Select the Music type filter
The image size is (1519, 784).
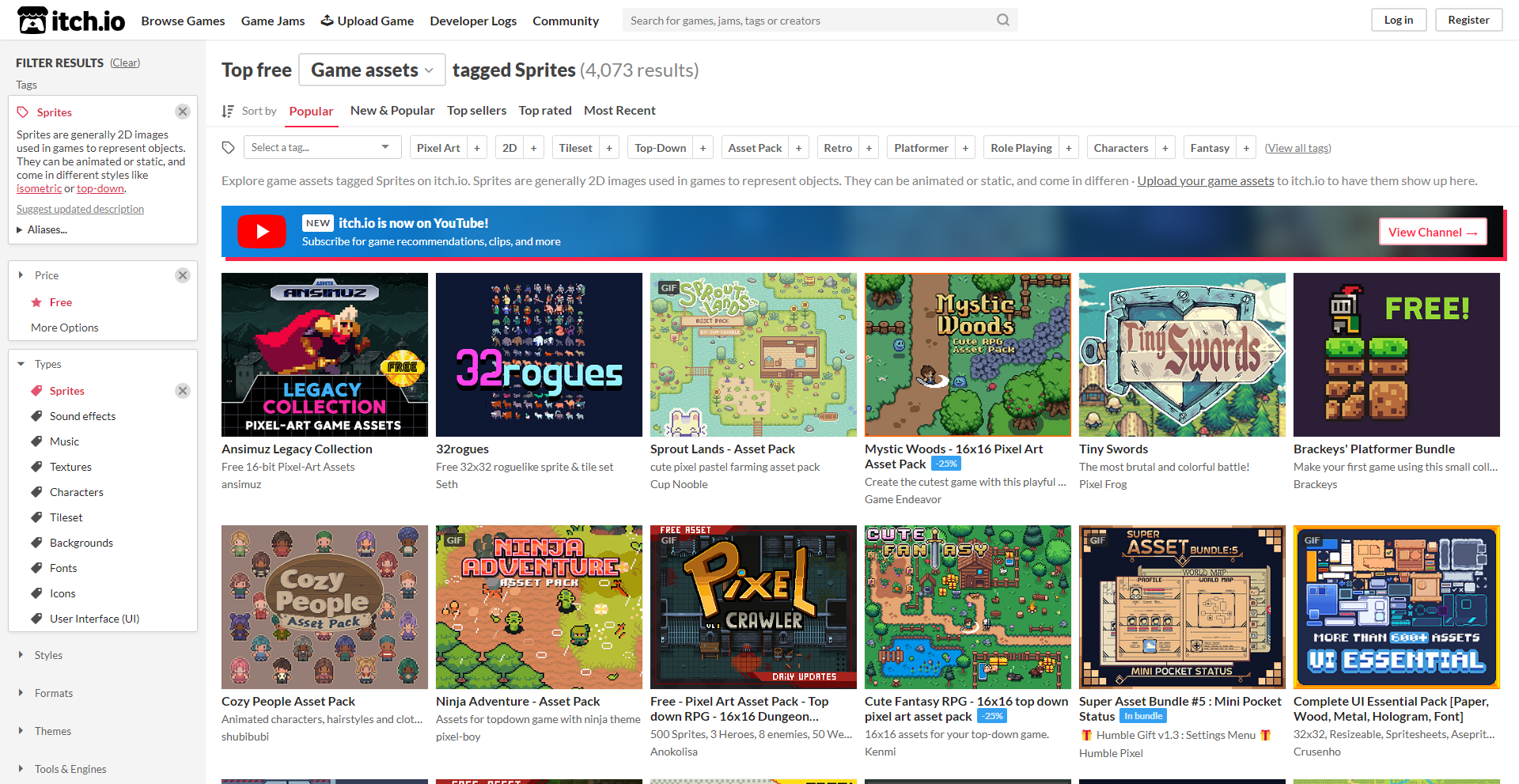point(64,441)
